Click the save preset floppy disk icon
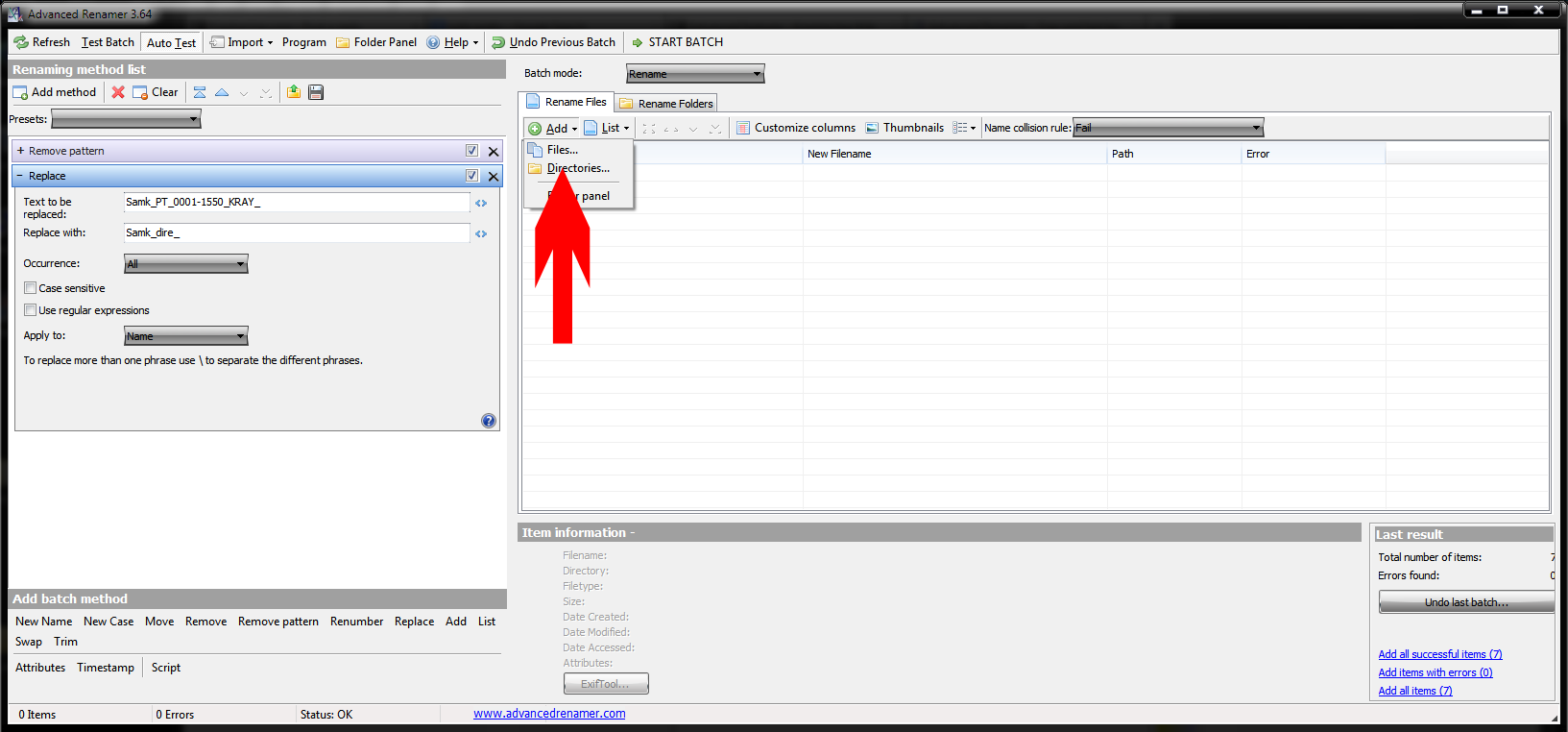Image resolution: width=1568 pixels, height=732 pixels. click(x=316, y=92)
